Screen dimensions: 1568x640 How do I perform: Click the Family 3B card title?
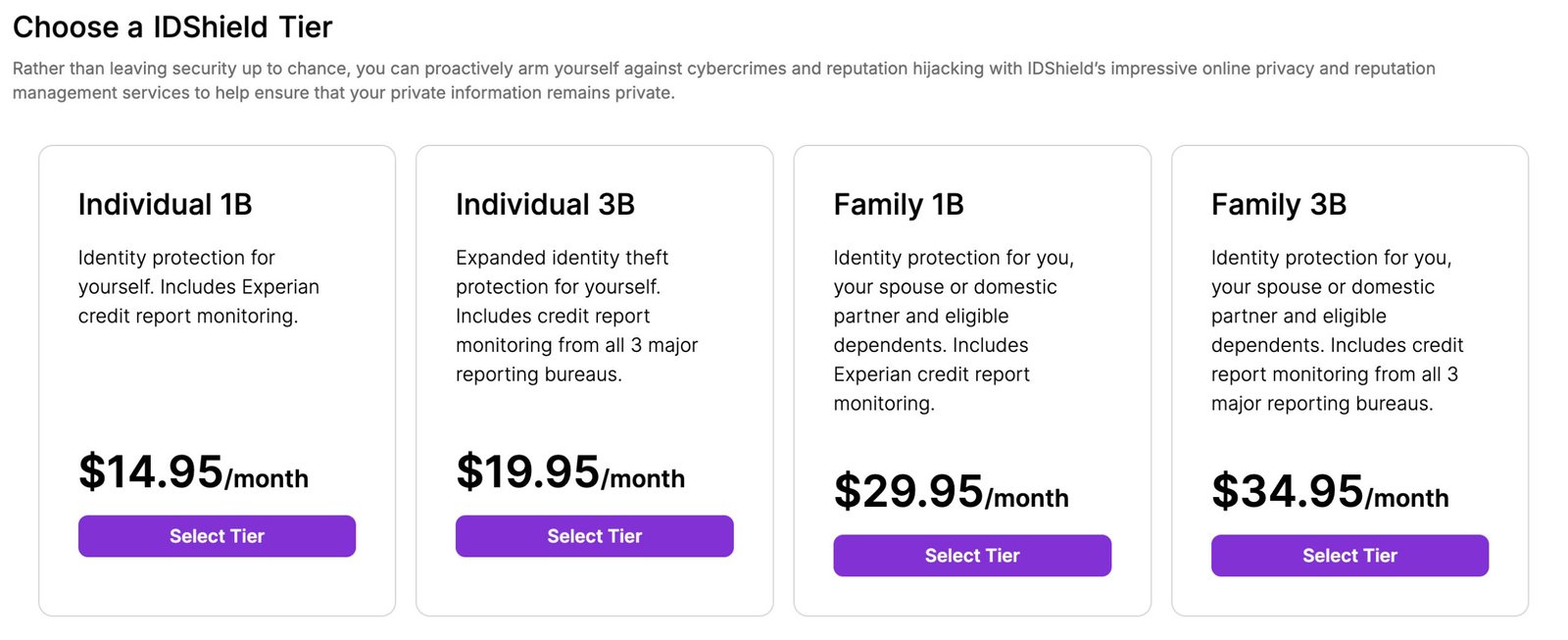[x=1279, y=204]
